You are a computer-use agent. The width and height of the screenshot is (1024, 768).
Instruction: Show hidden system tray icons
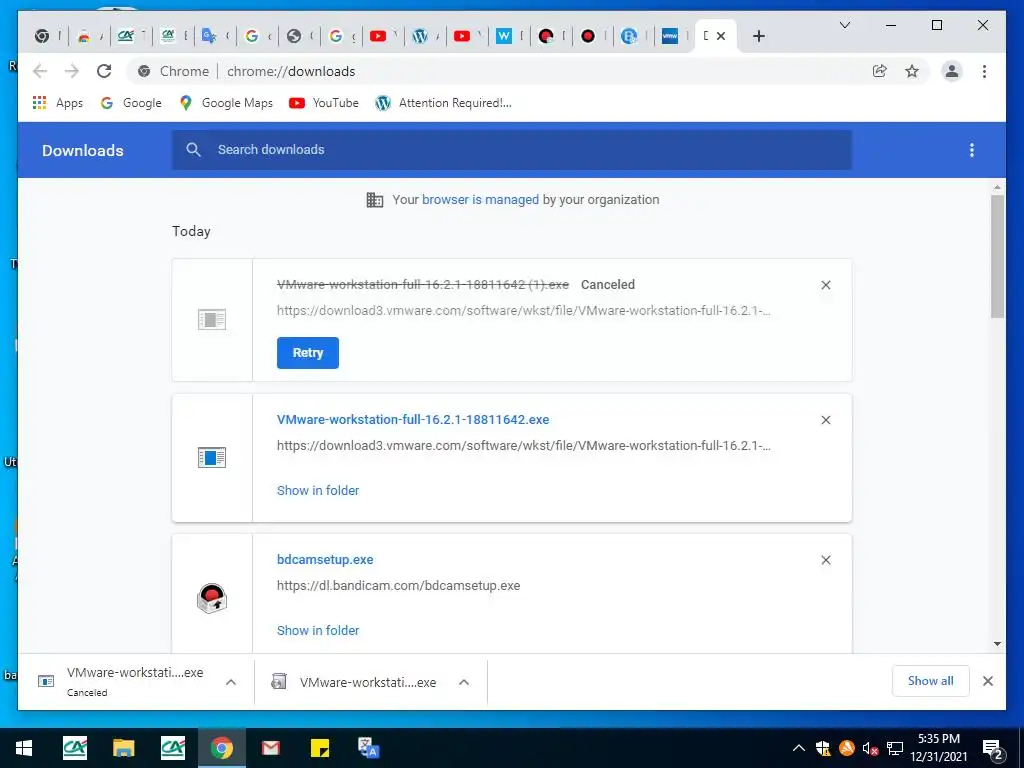point(799,748)
